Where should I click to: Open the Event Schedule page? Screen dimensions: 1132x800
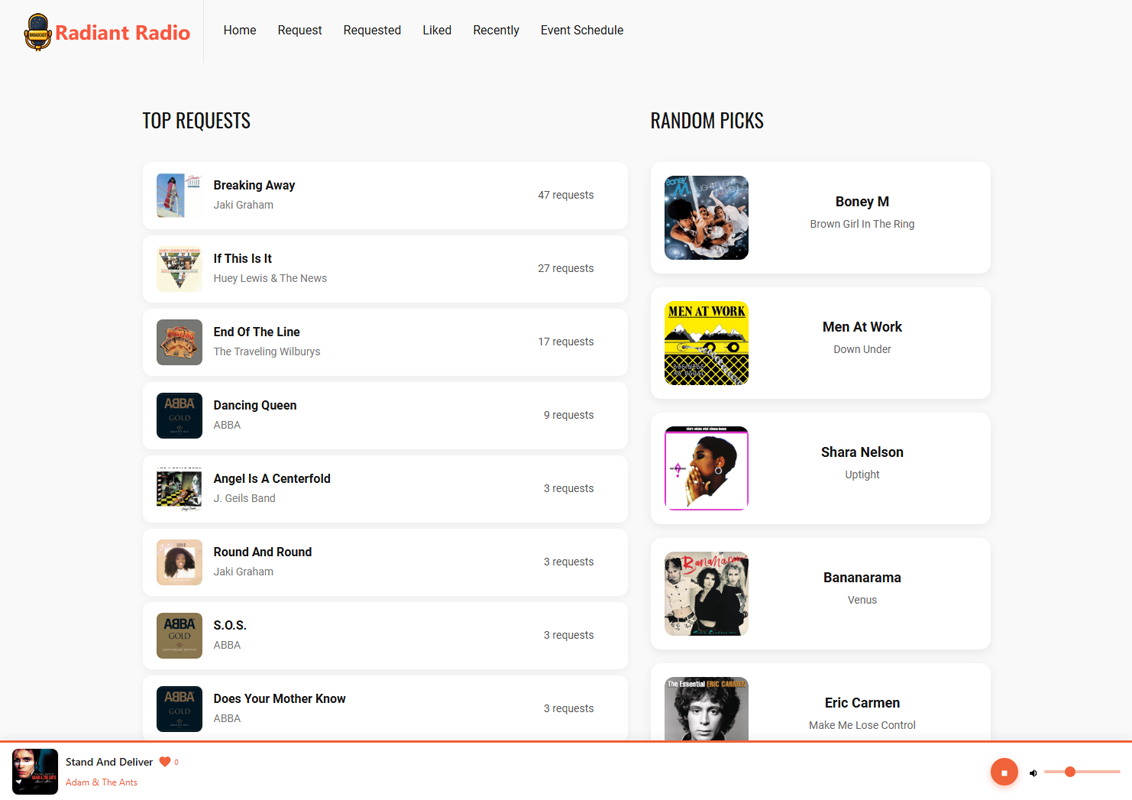[581, 30]
